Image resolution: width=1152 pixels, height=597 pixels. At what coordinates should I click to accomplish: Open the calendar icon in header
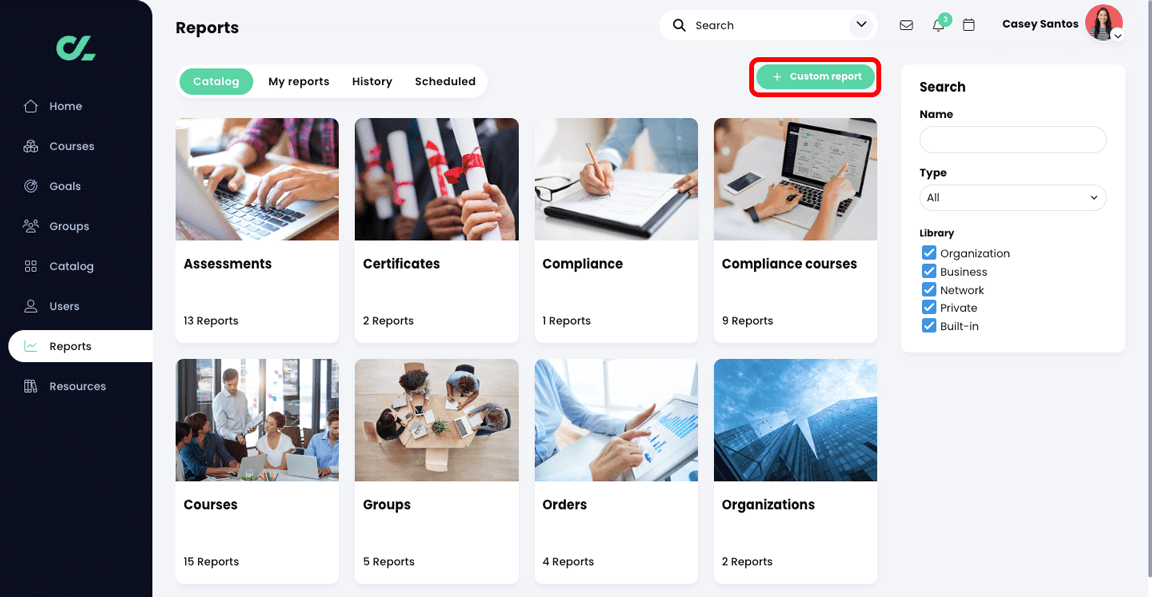pos(969,25)
